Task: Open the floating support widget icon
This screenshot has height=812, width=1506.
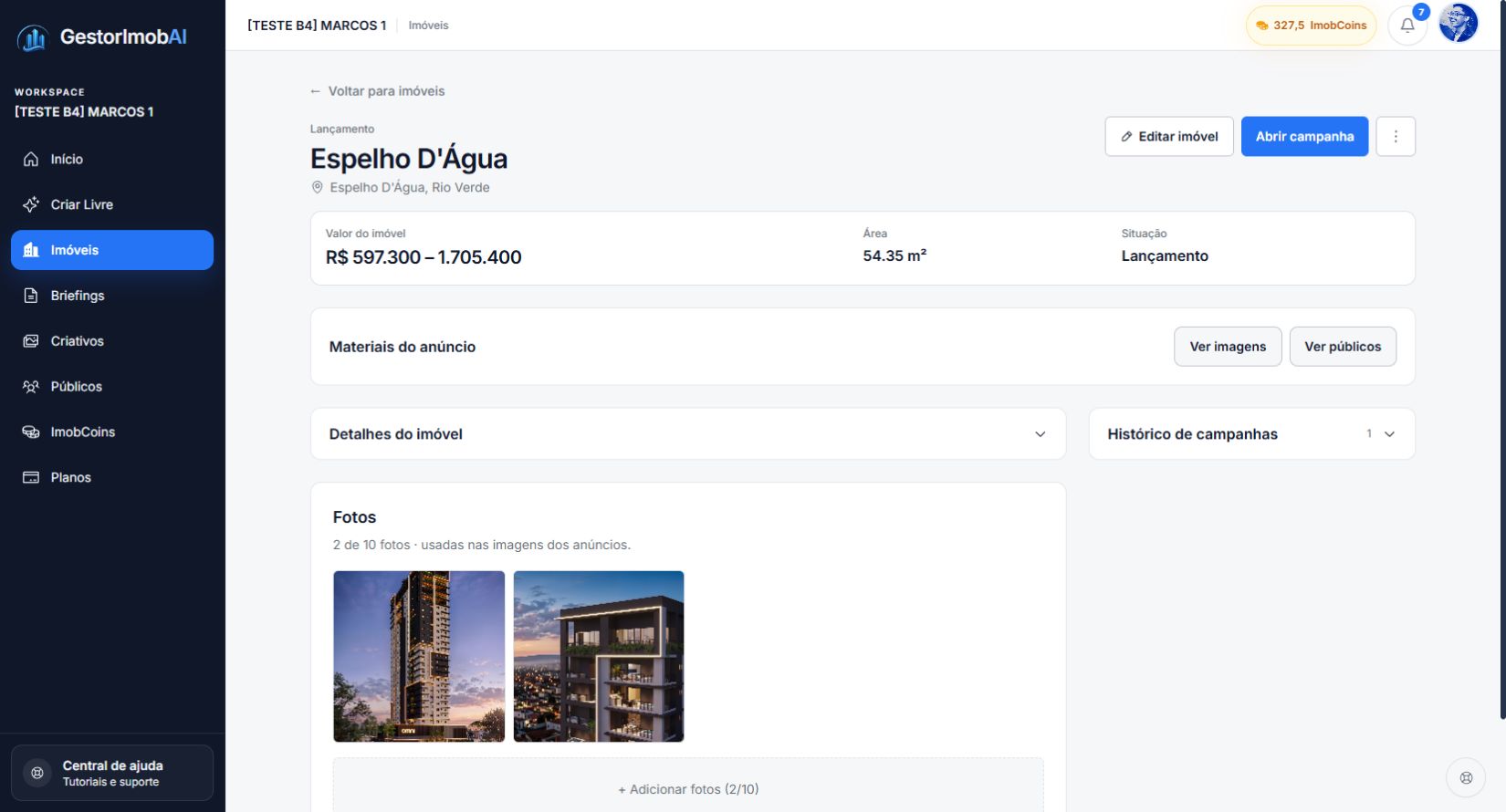Action: click(1466, 778)
